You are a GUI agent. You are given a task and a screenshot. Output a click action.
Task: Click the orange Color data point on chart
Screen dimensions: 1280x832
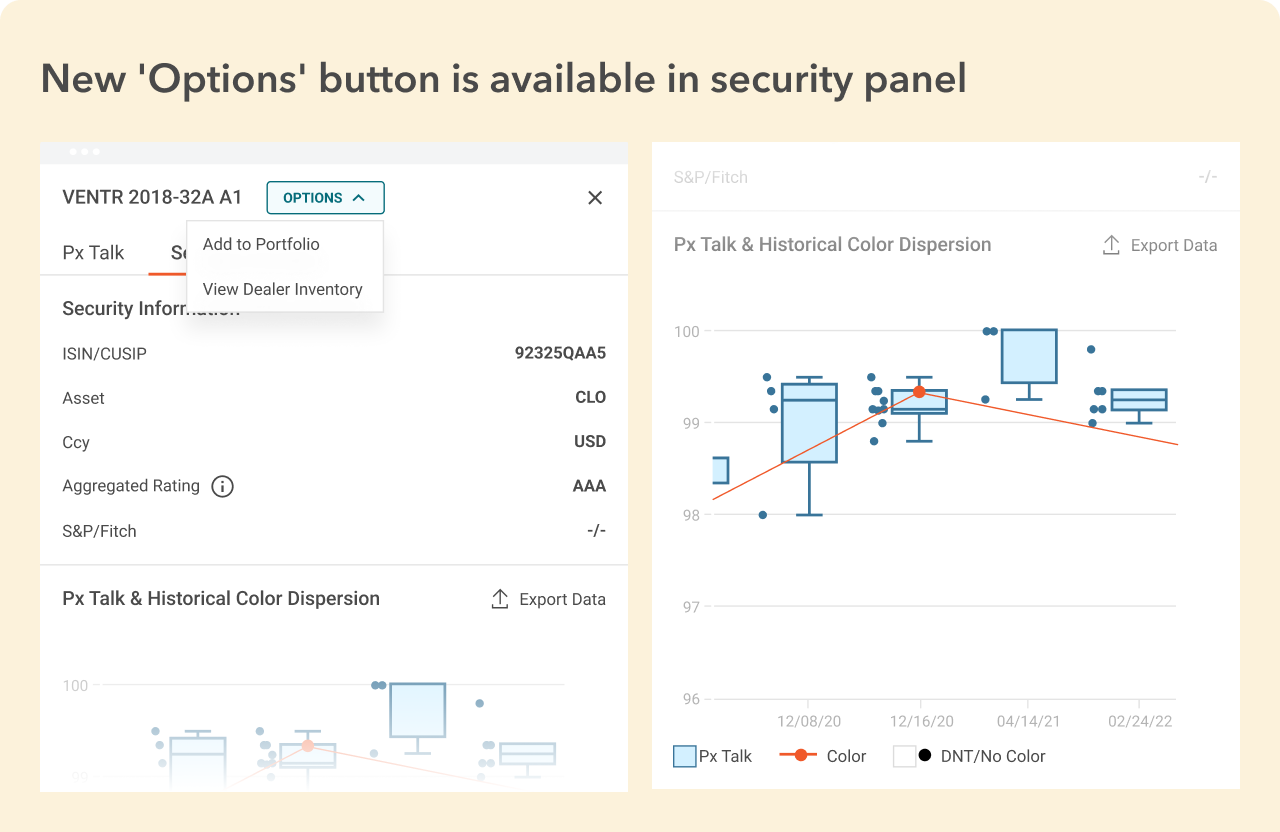tap(919, 392)
